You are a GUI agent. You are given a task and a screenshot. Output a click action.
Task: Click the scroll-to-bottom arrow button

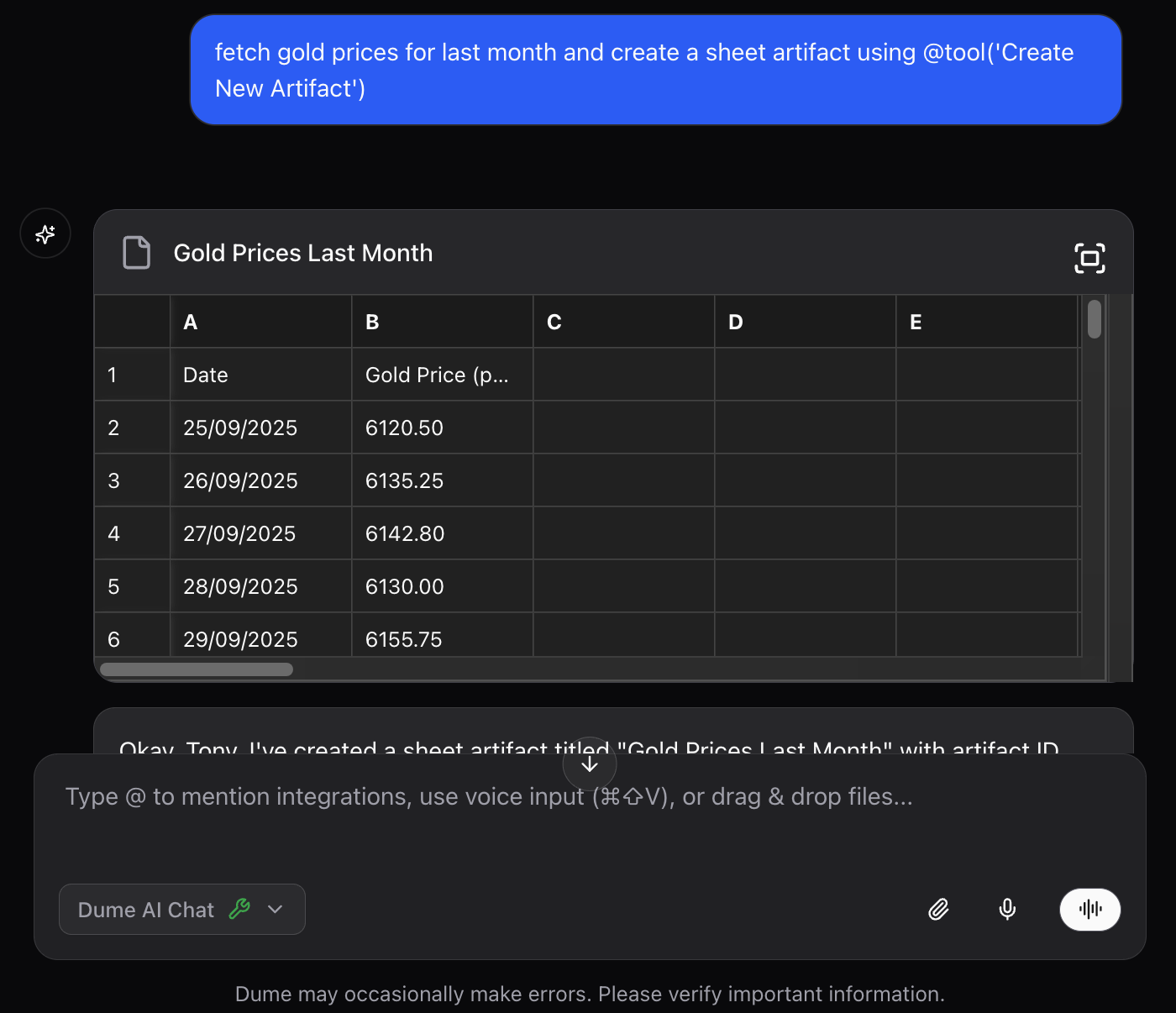(590, 764)
